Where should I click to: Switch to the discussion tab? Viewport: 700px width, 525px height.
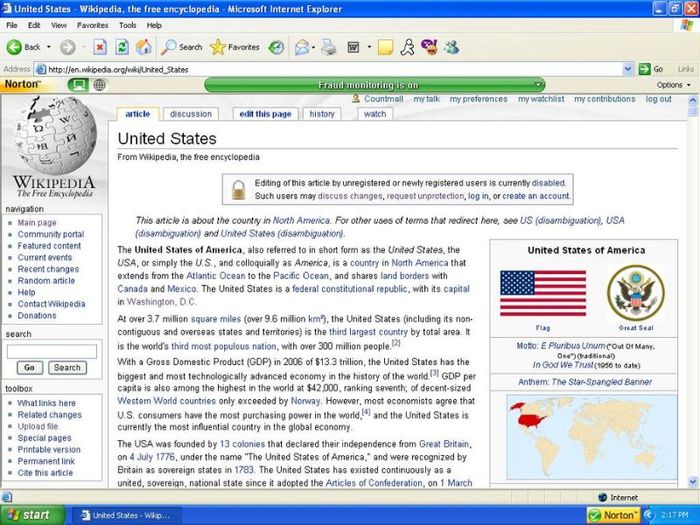click(190, 114)
